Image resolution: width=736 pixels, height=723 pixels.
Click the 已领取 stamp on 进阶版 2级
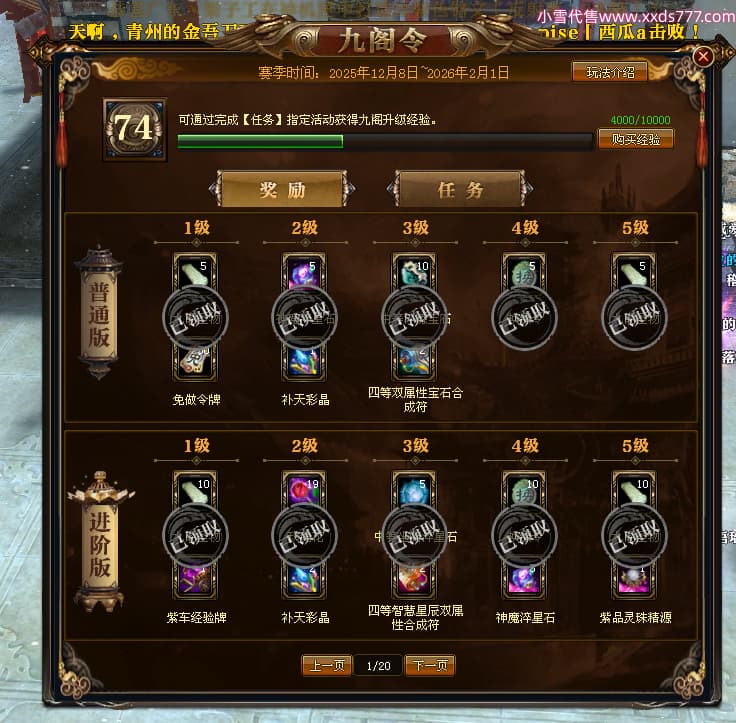tap(304, 536)
